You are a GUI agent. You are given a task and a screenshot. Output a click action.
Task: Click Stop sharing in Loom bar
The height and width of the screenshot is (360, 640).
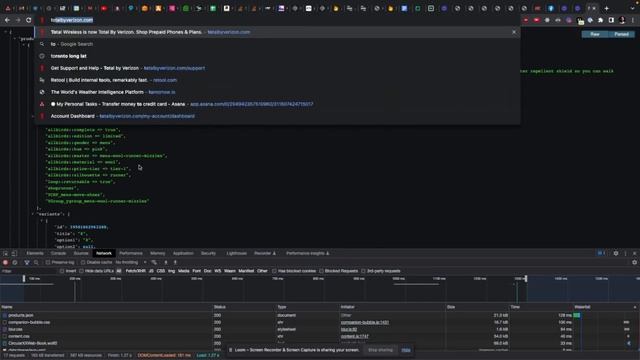(x=380, y=350)
